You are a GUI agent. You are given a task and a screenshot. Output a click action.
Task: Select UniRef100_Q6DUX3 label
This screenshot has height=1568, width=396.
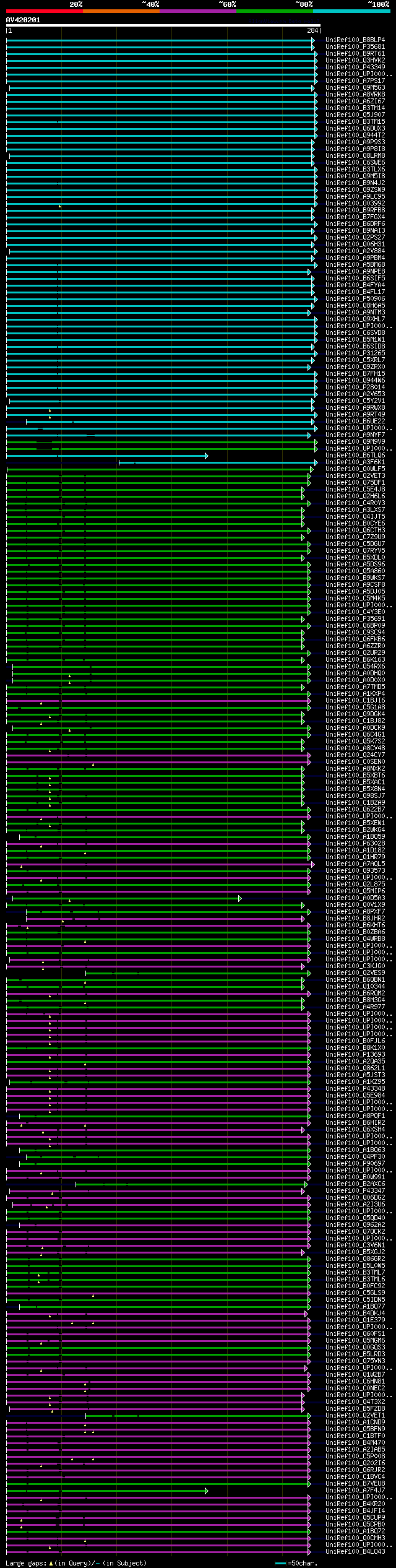tap(355, 128)
